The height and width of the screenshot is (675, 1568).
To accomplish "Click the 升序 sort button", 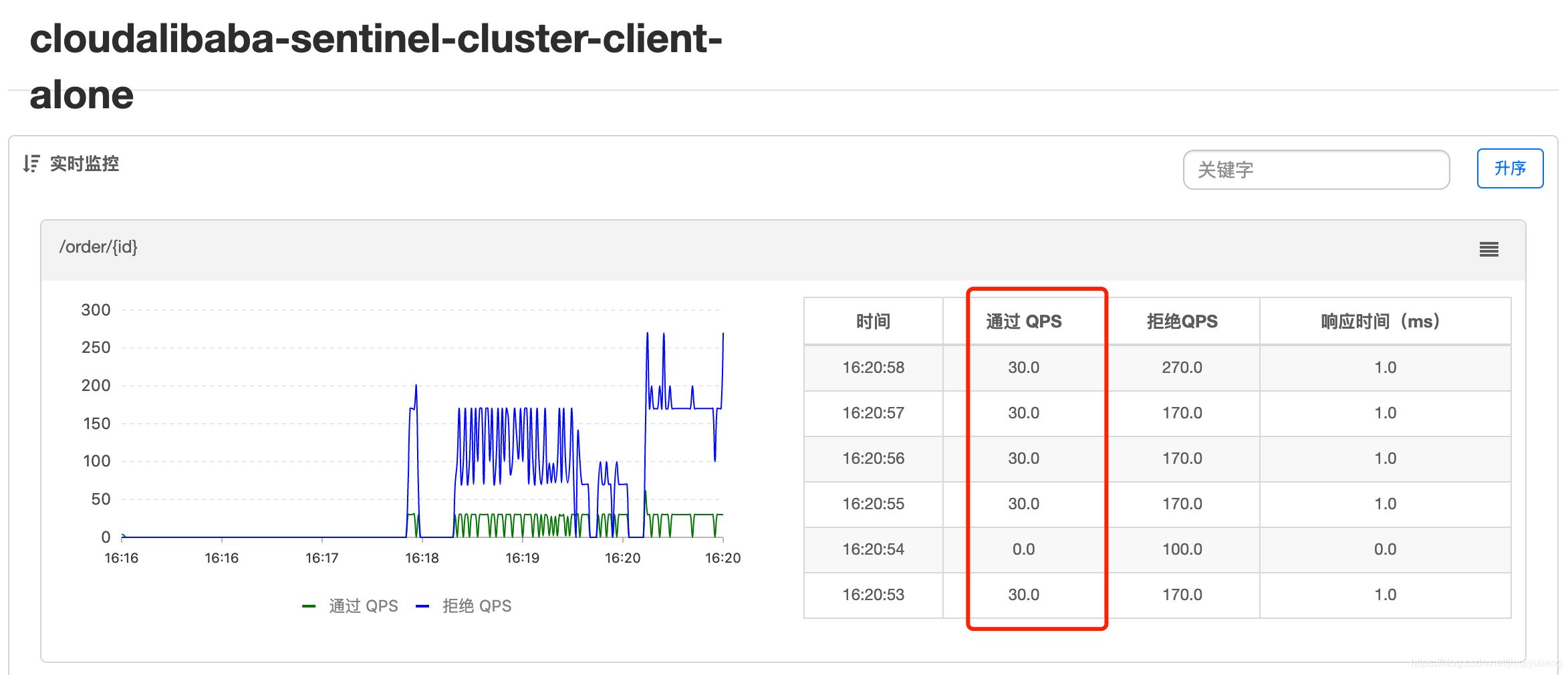I will point(1509,168).
